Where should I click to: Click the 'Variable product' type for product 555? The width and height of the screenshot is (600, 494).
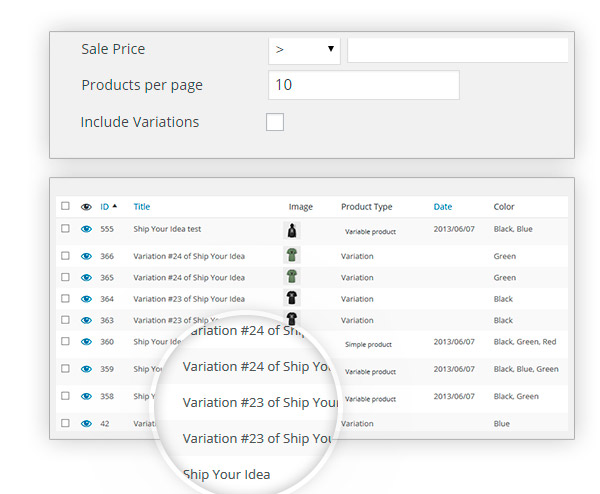tap(370, 232)
